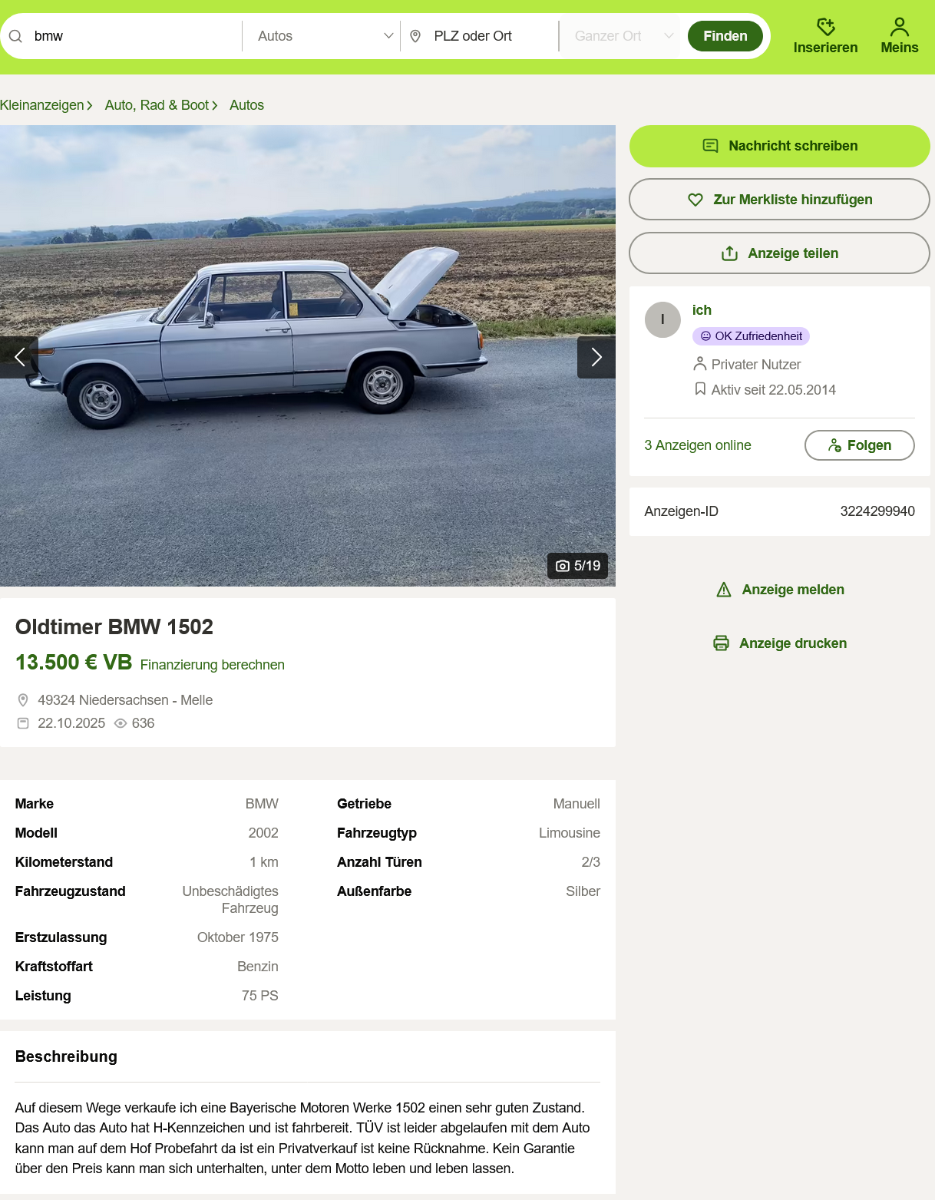Navigate to Auto, Rad & Boot breadcrumb

tap(157, 105)
